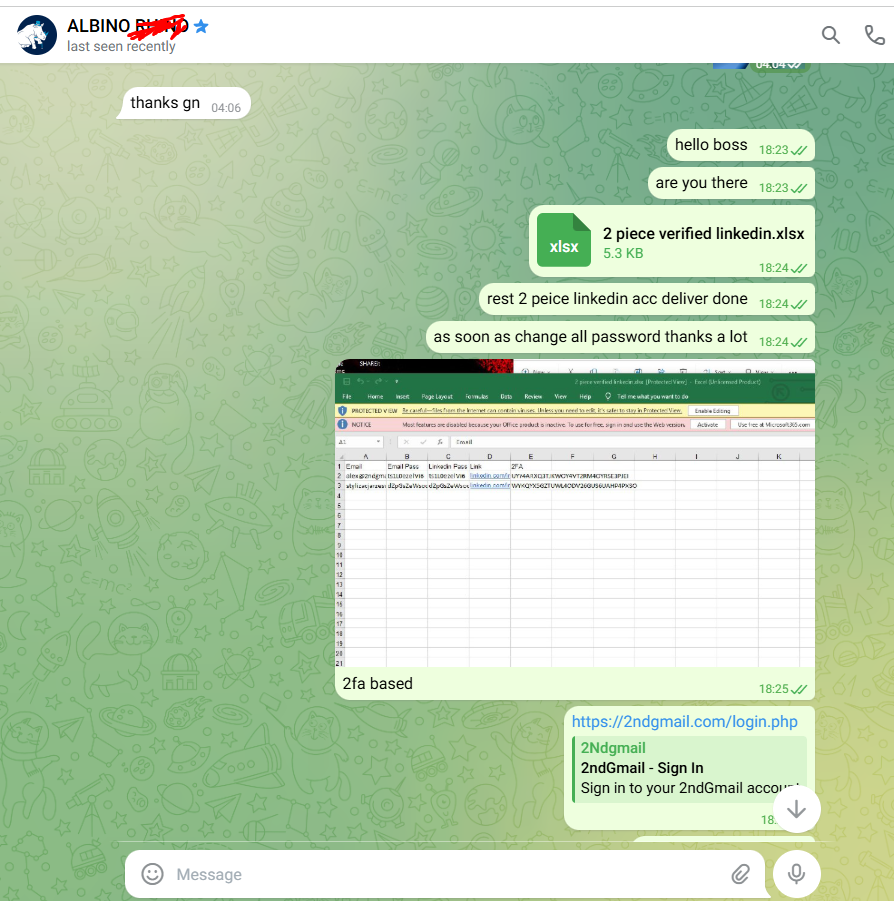Click the 'last seen recently' status text
Image resolution: width=894 pixels, height=901 pixels.
point(121,47)
